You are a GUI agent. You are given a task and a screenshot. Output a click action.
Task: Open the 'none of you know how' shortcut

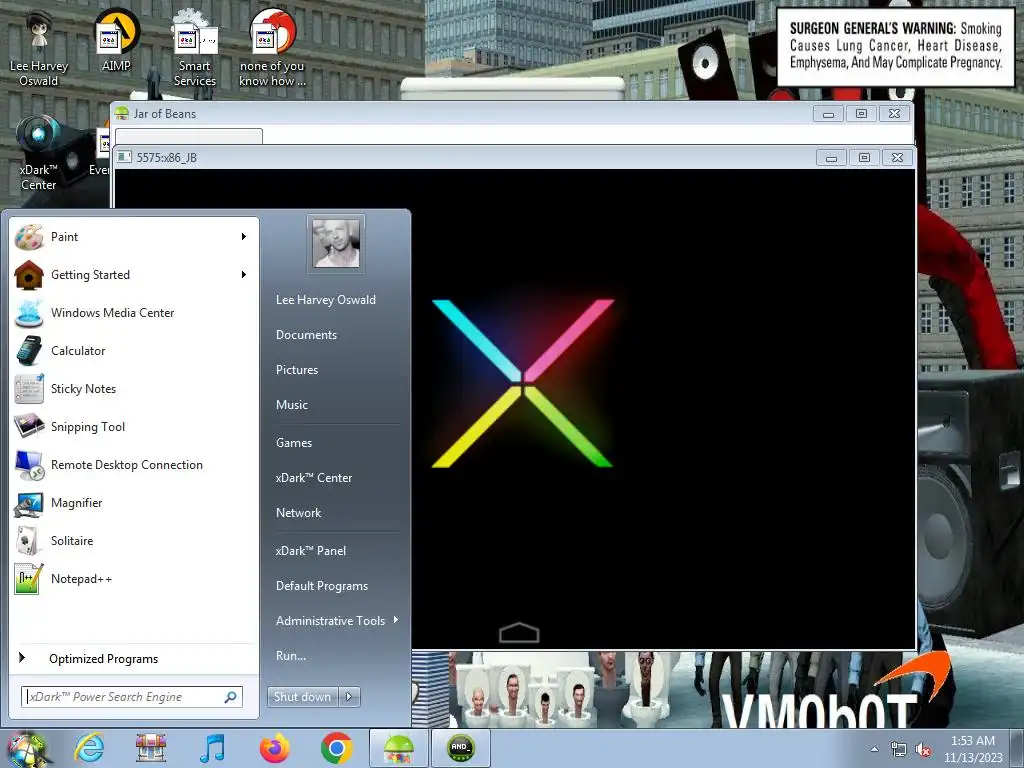pos(272,49)
